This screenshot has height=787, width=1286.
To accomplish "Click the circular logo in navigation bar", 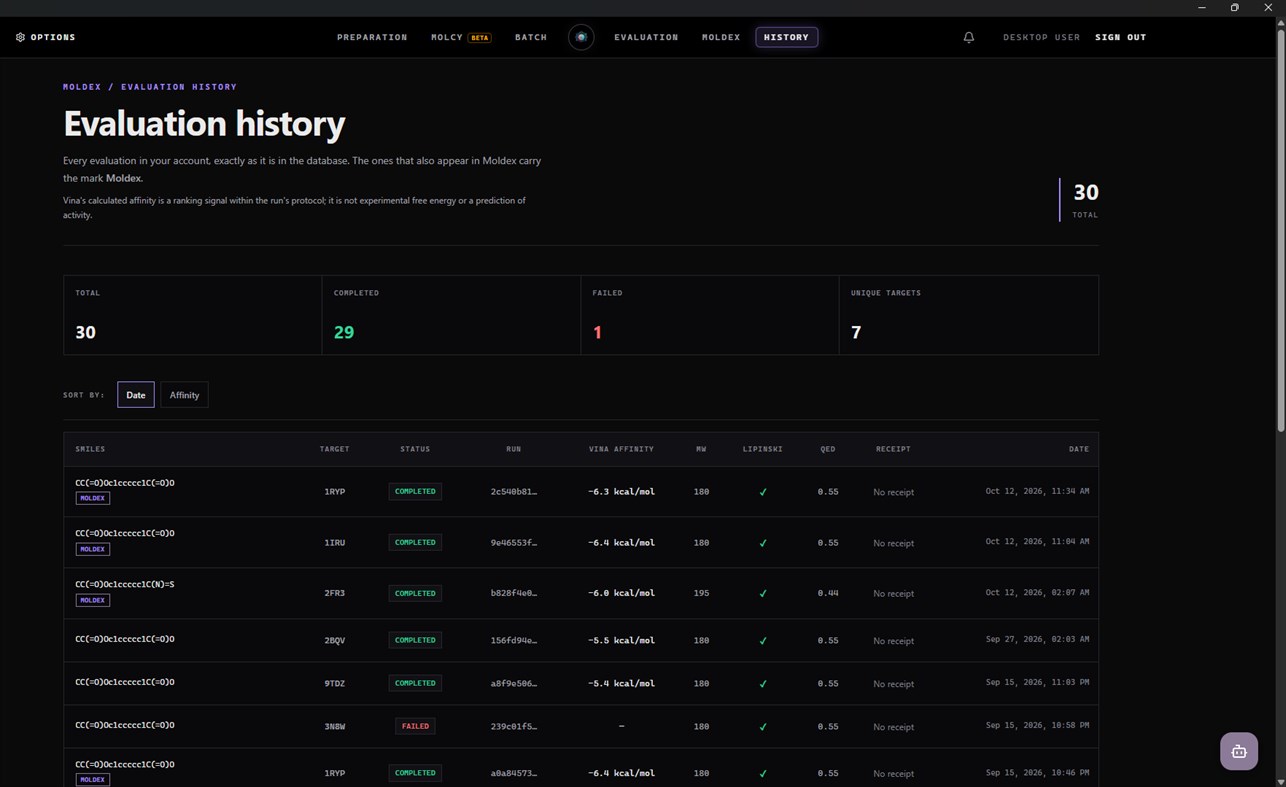I will (581, 37).
